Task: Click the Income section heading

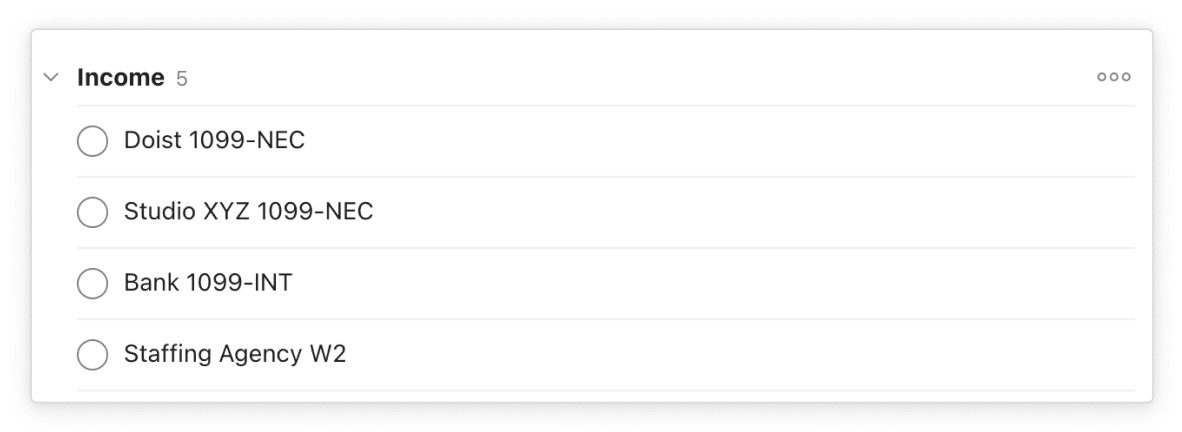Action: point(120,77)
